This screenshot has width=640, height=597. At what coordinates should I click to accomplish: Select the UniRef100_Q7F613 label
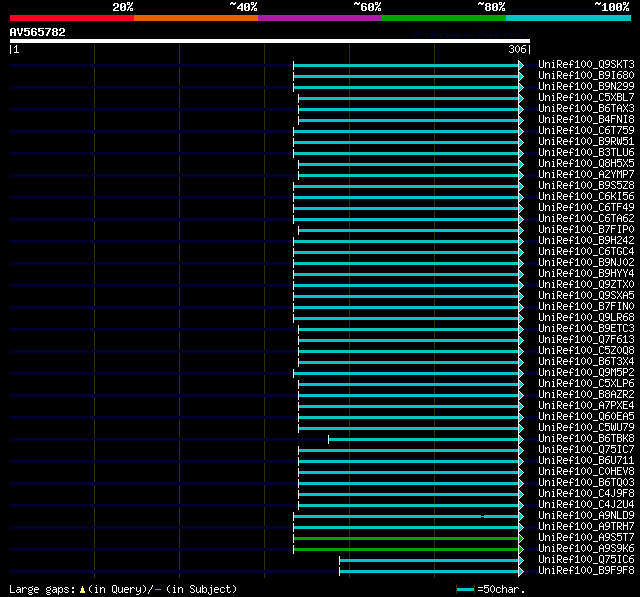(586, 340)
